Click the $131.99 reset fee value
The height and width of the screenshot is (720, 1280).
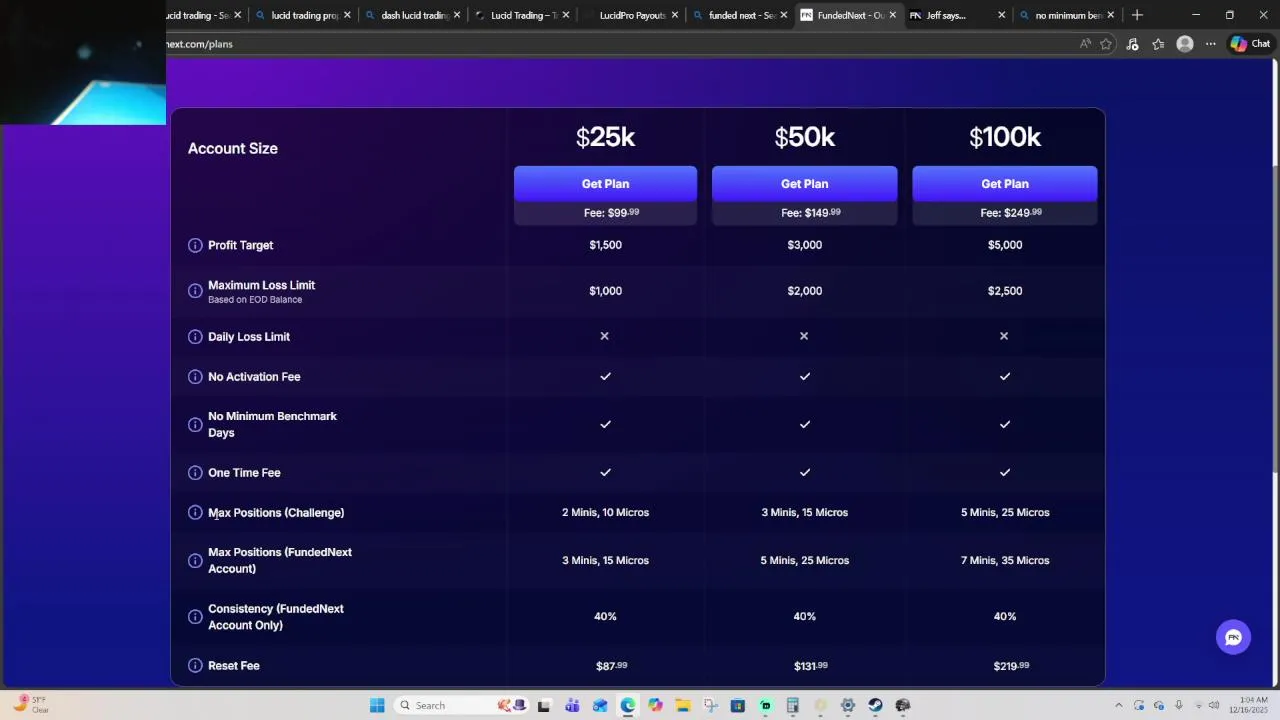click(x=810, y=666)
